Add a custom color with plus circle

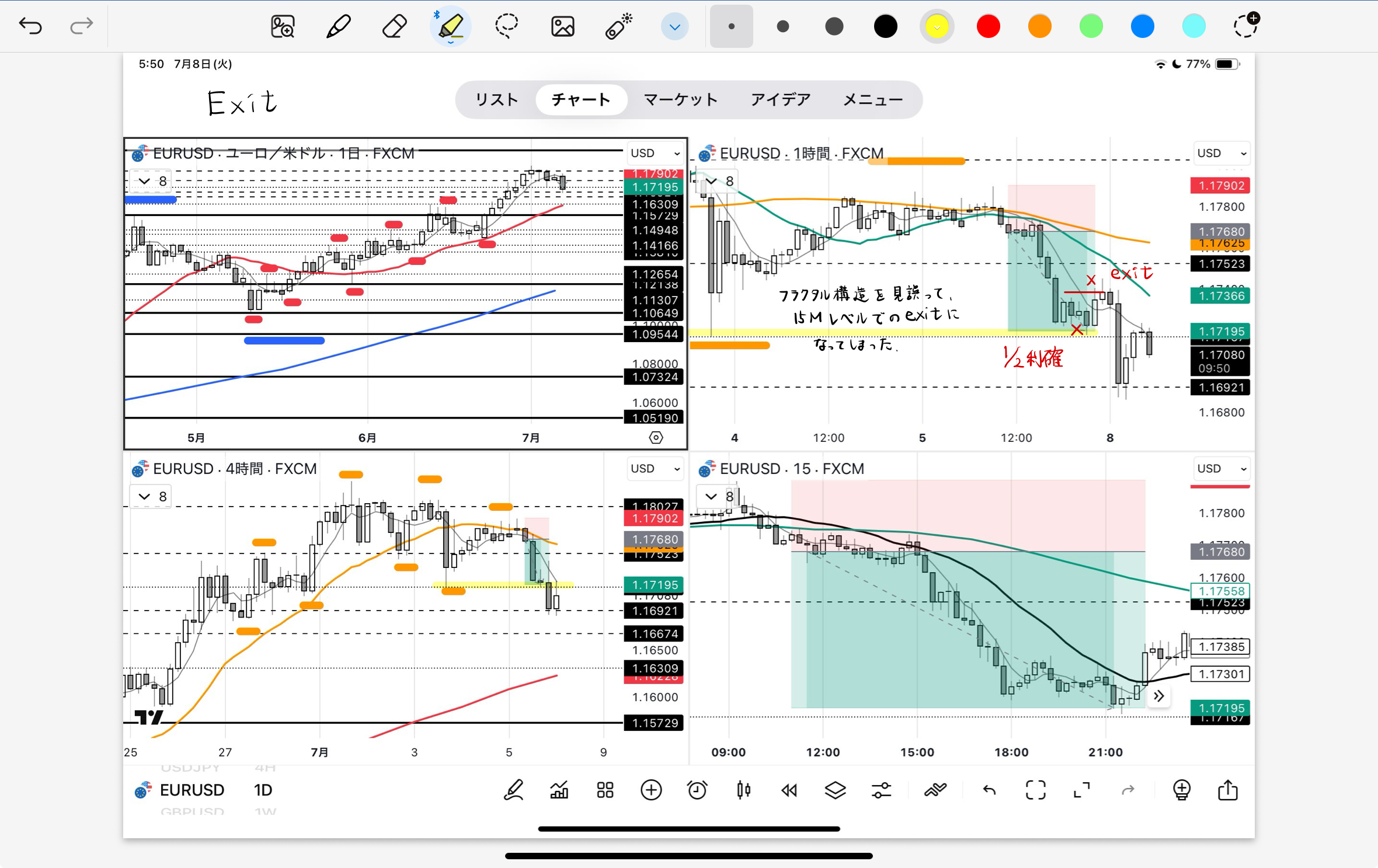[1246, 26]
